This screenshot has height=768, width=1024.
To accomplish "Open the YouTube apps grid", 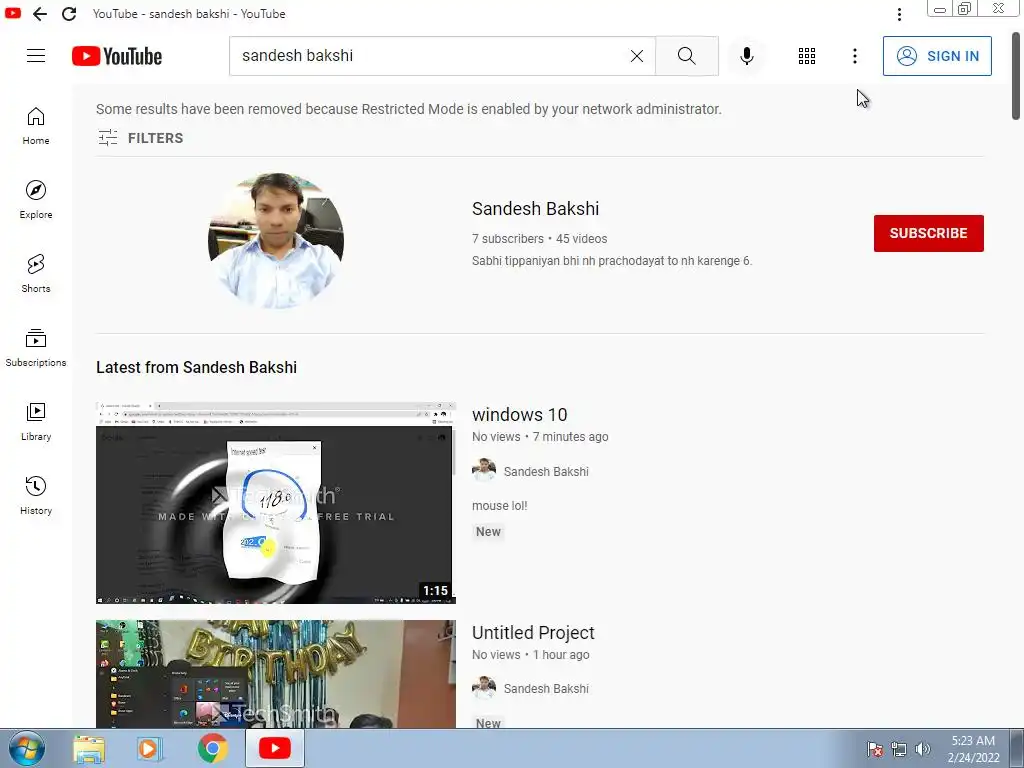I will [x=807, y=56].
